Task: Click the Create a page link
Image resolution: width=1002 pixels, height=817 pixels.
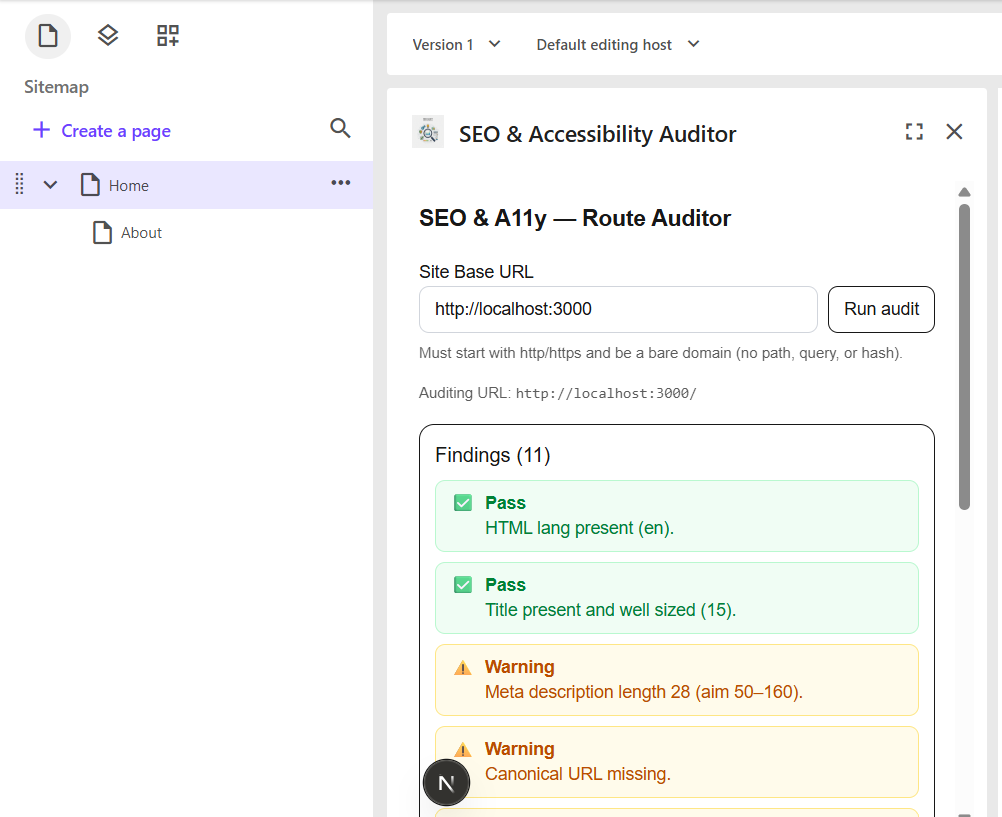Action: (116, 131)
